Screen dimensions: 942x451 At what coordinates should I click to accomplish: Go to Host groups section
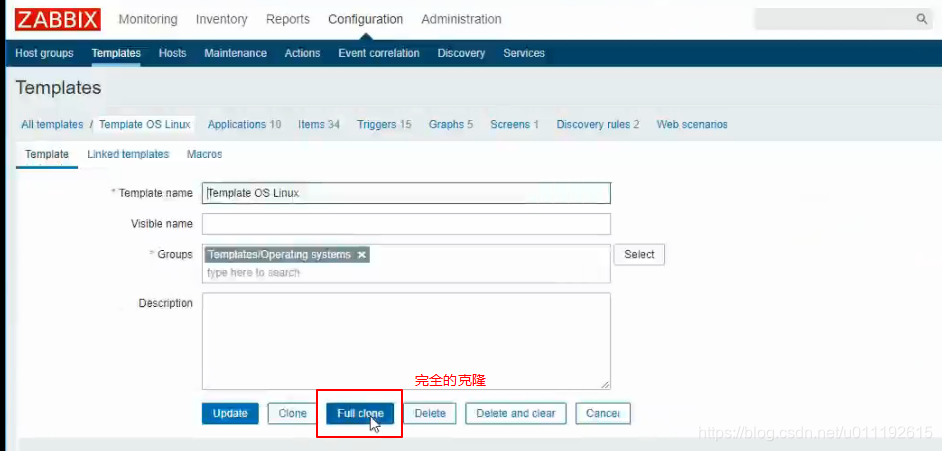point(44,53)
